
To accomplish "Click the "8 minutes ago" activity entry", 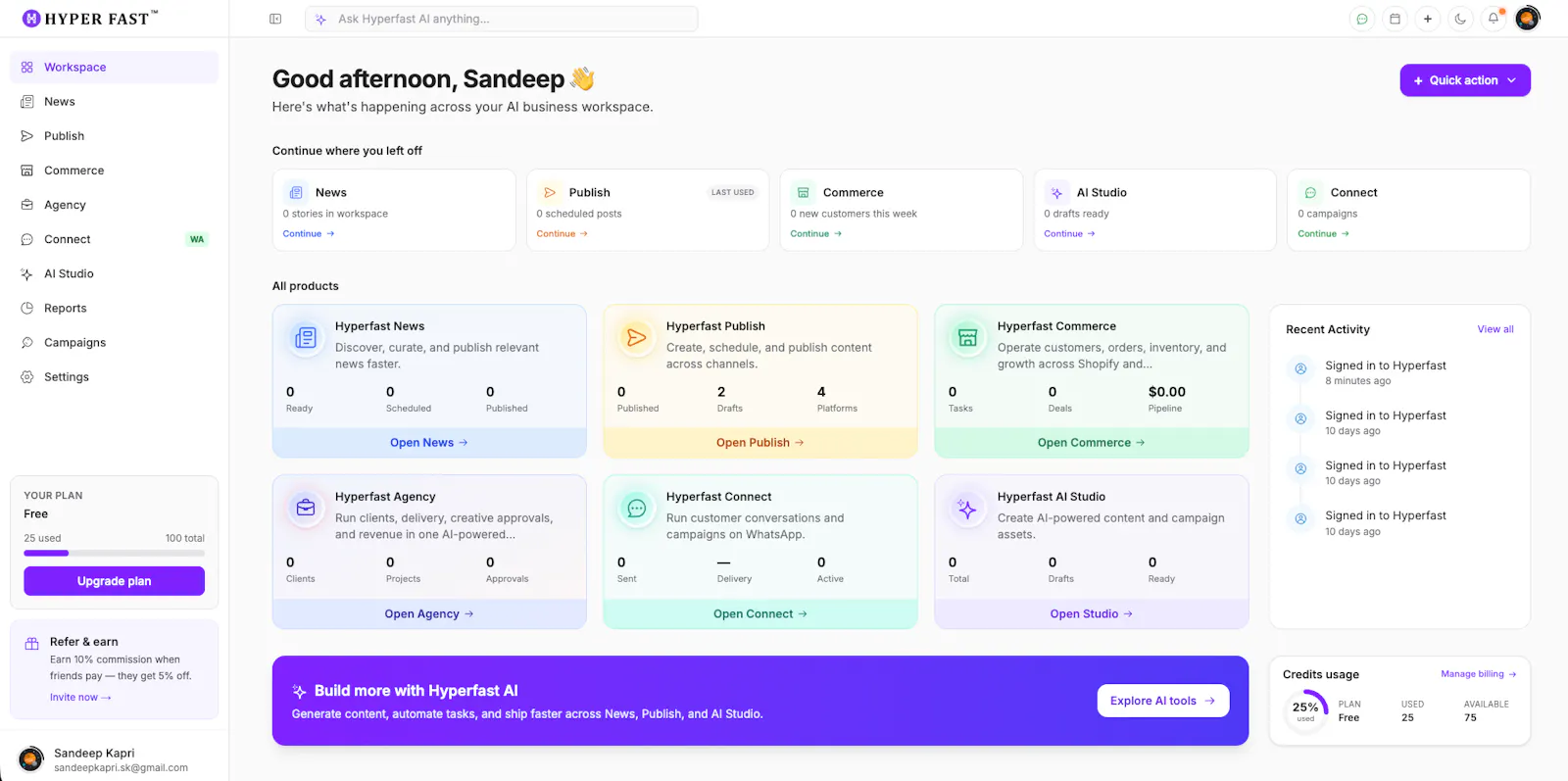I will 1358,381.
